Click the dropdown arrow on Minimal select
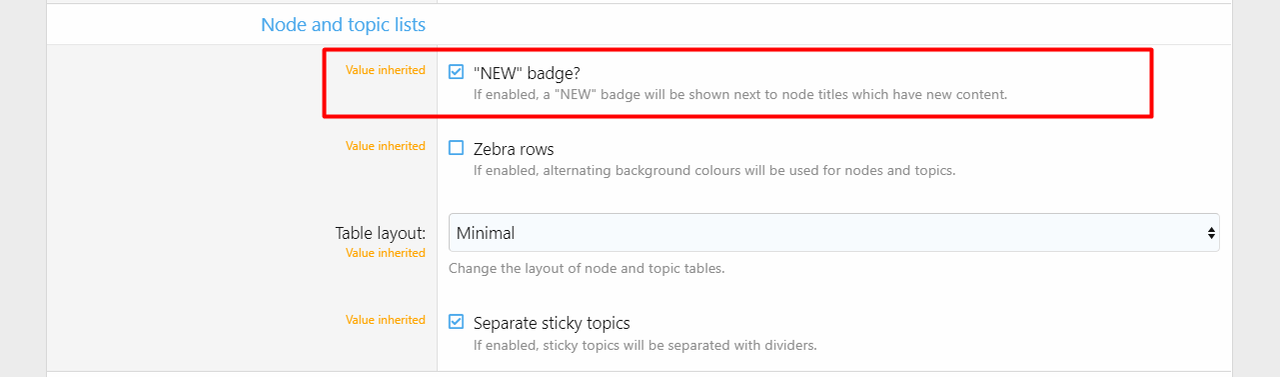 (x=1211, y=233)
